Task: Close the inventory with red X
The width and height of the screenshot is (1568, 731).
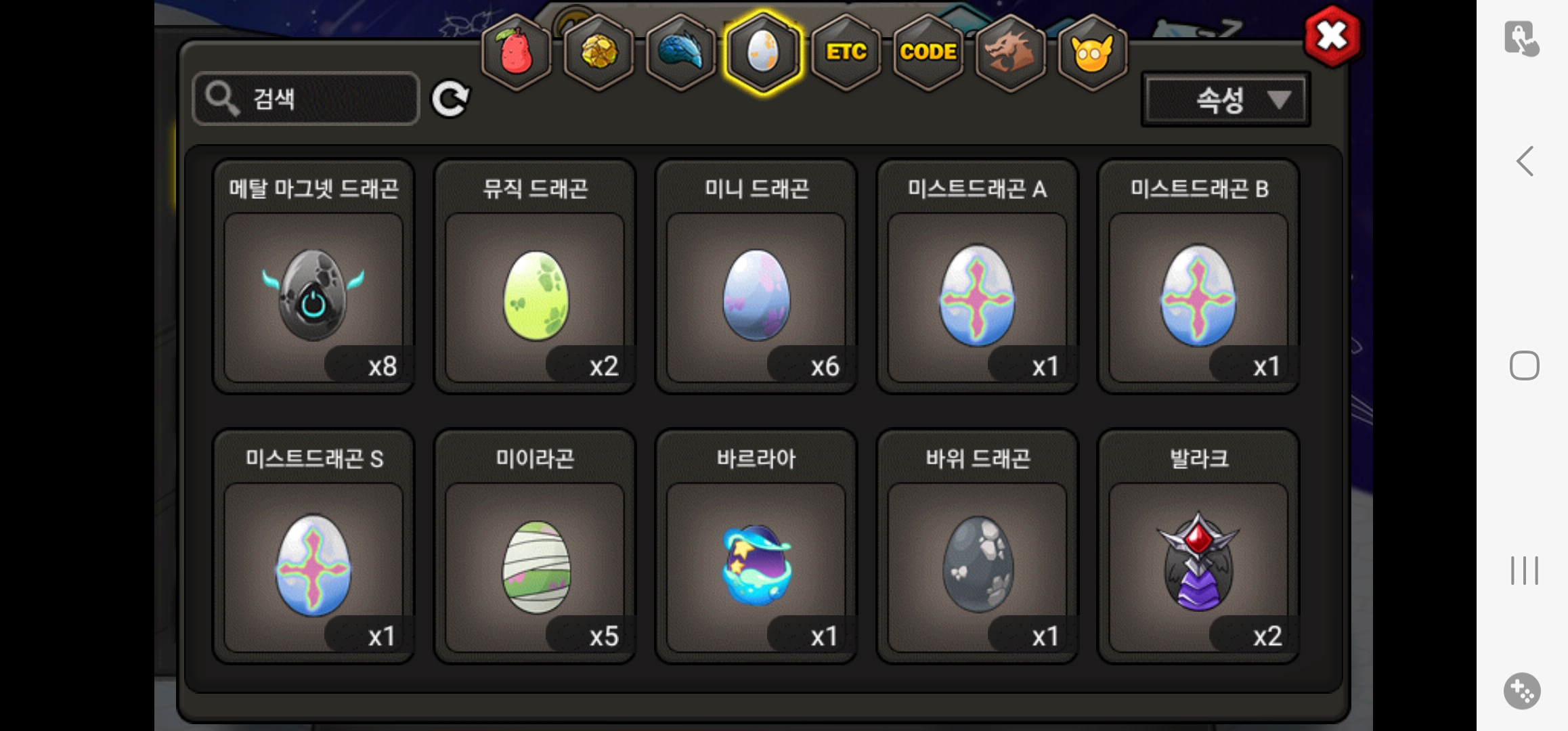Action: pyautogui.click(x=1332, y=36)
